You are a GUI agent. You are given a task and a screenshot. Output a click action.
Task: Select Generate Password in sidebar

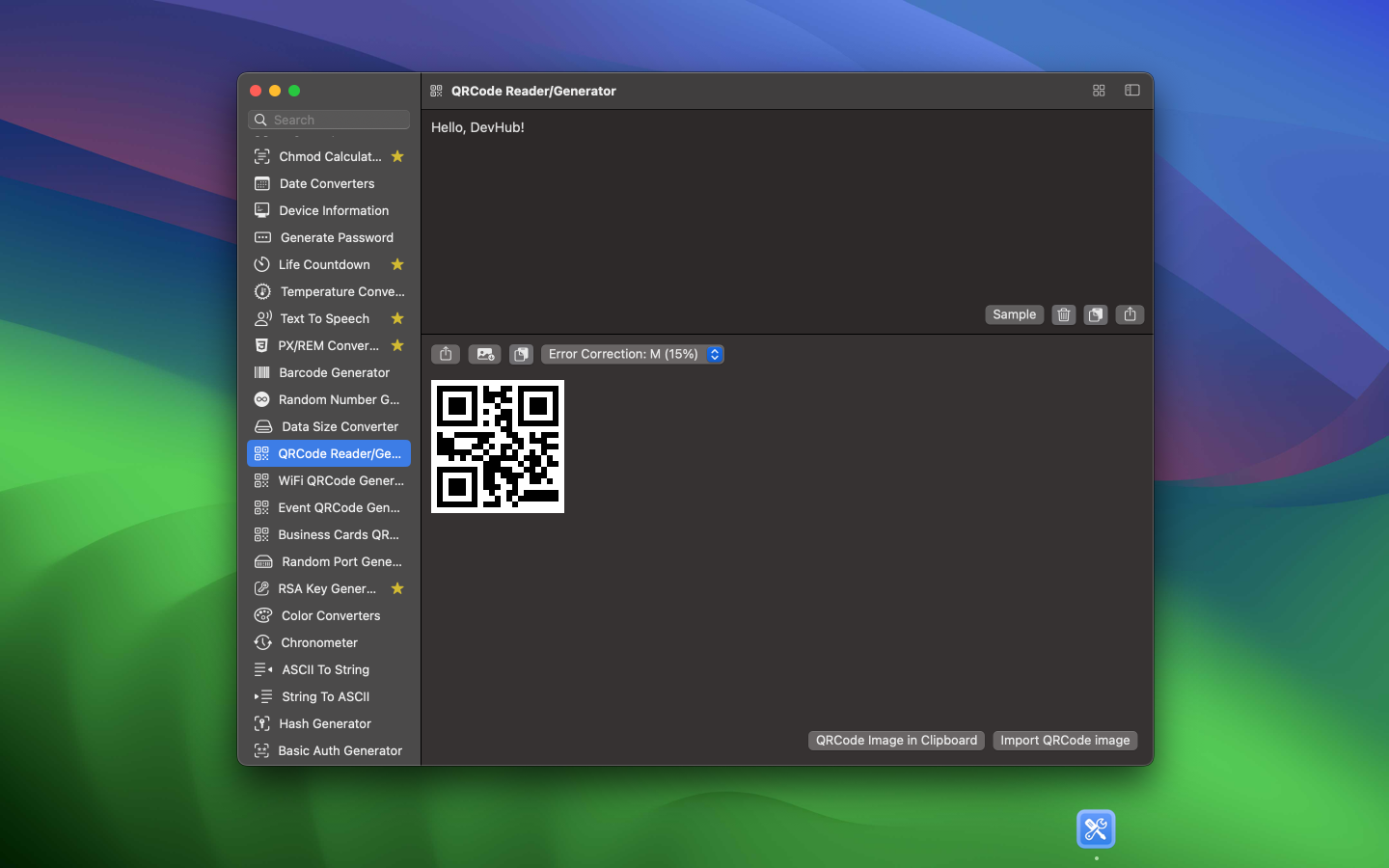(329, 237)
